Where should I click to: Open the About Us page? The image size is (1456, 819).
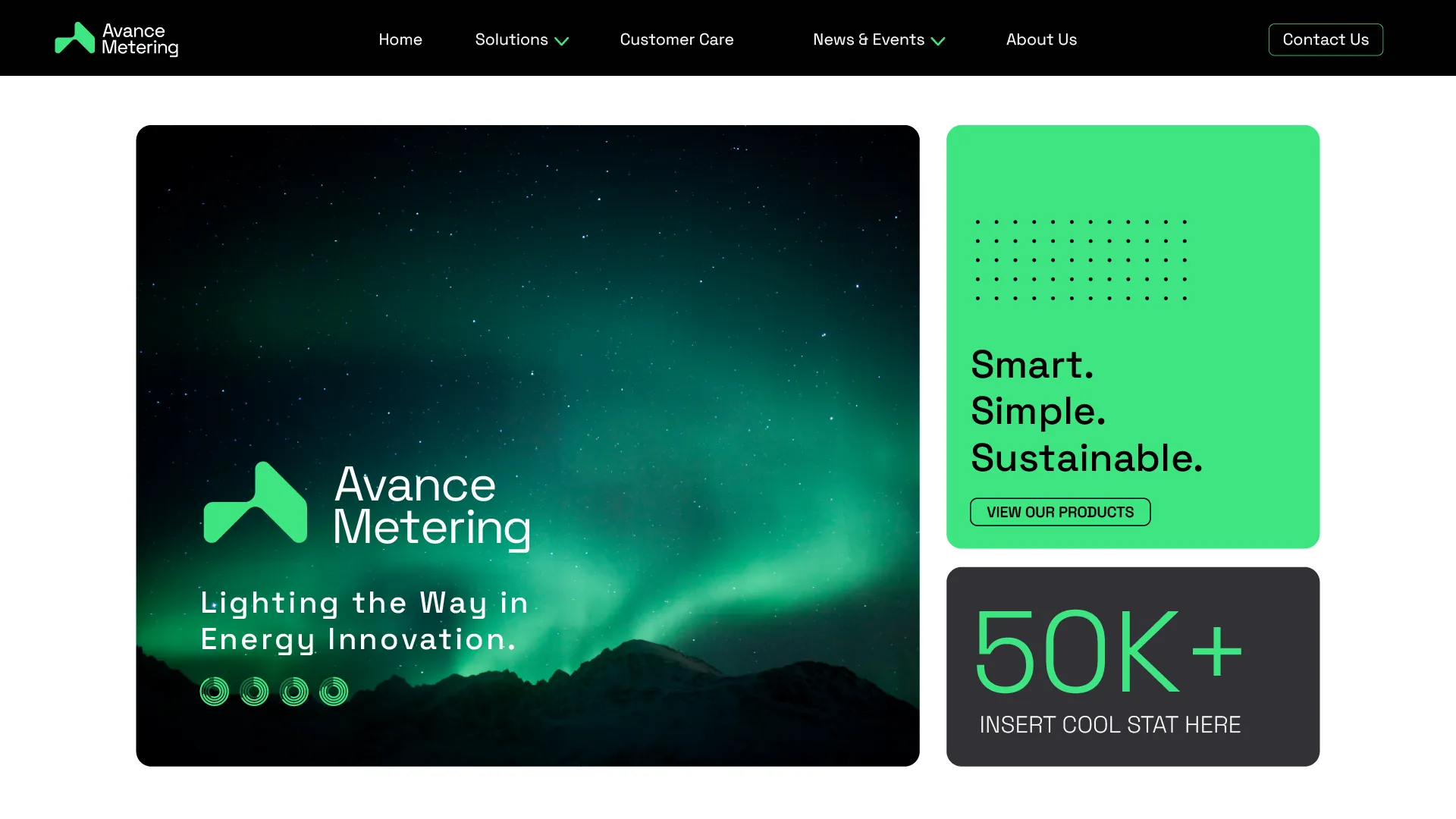tap(1041, 39)
